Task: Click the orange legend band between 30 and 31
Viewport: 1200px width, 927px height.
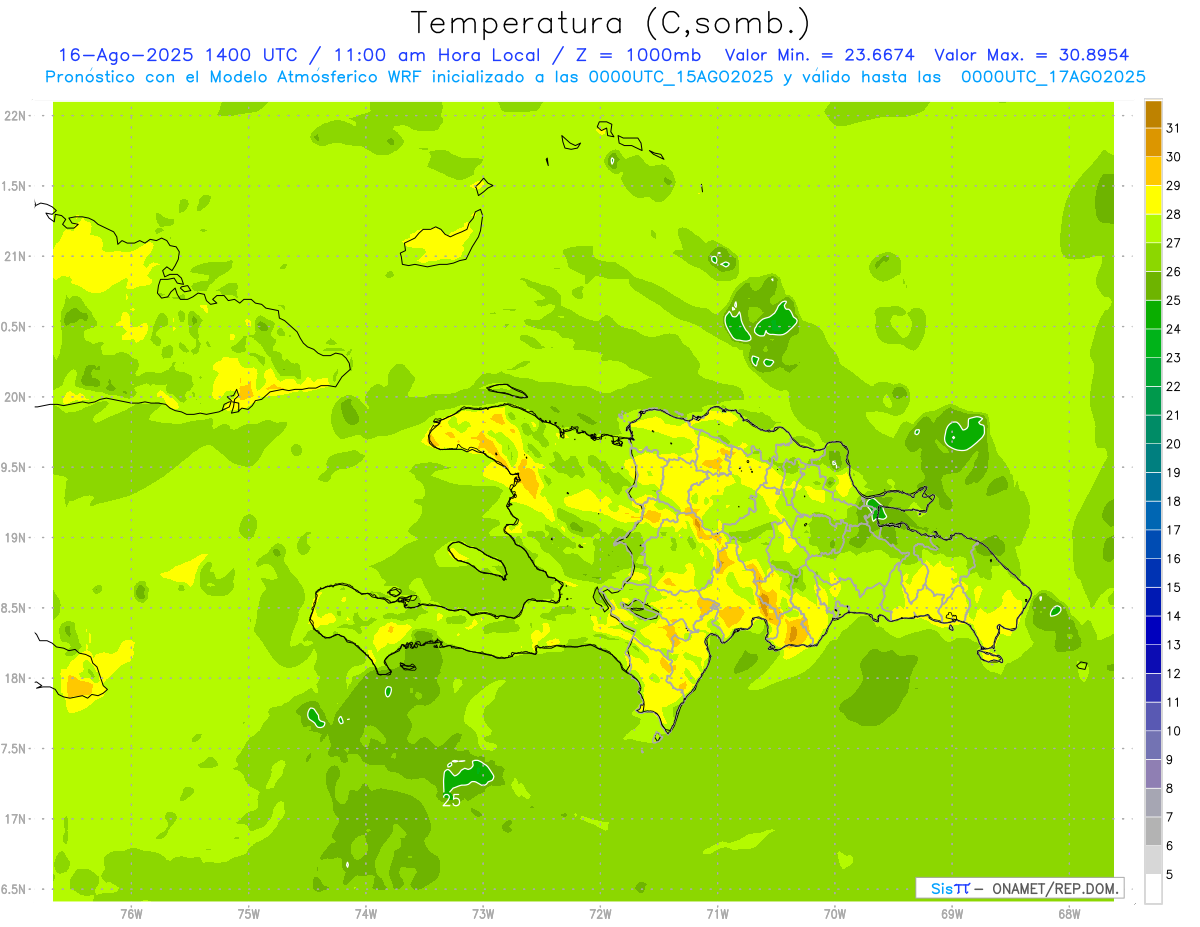Action: point(1153,143)
